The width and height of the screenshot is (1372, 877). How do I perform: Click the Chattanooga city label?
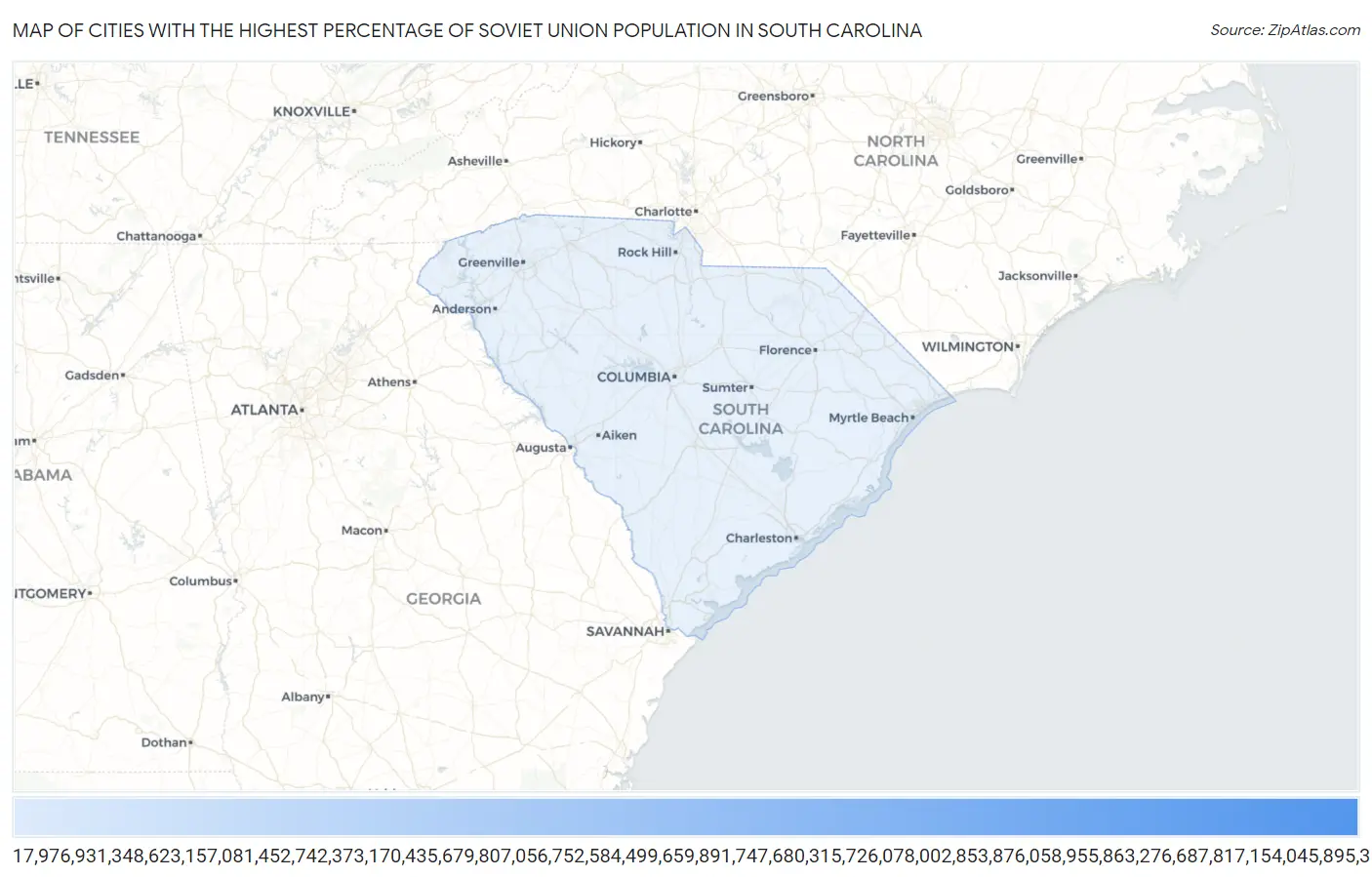(157, 236)
